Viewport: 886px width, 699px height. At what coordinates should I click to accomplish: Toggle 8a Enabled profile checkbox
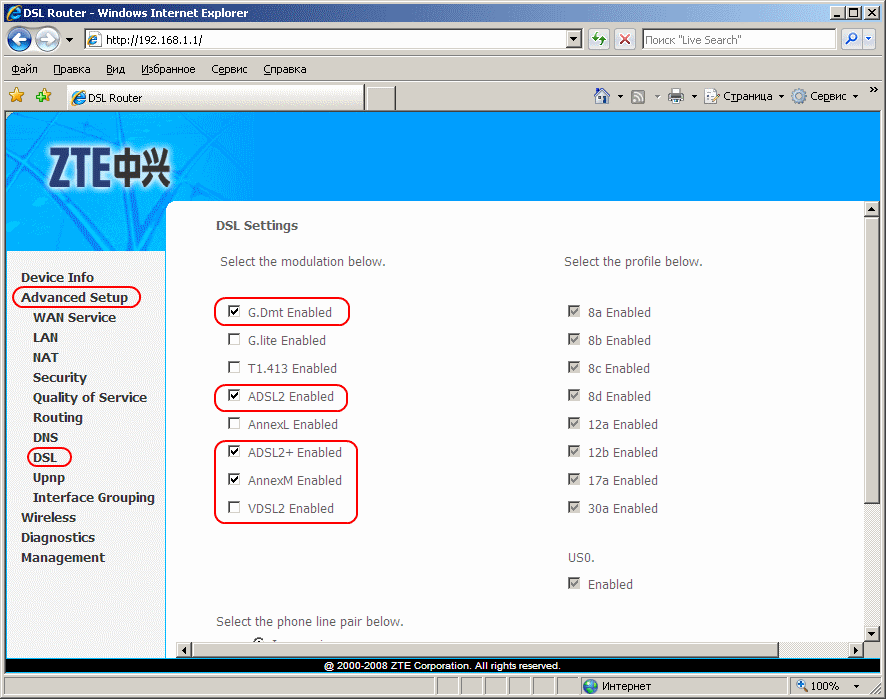tap(574, 311)
